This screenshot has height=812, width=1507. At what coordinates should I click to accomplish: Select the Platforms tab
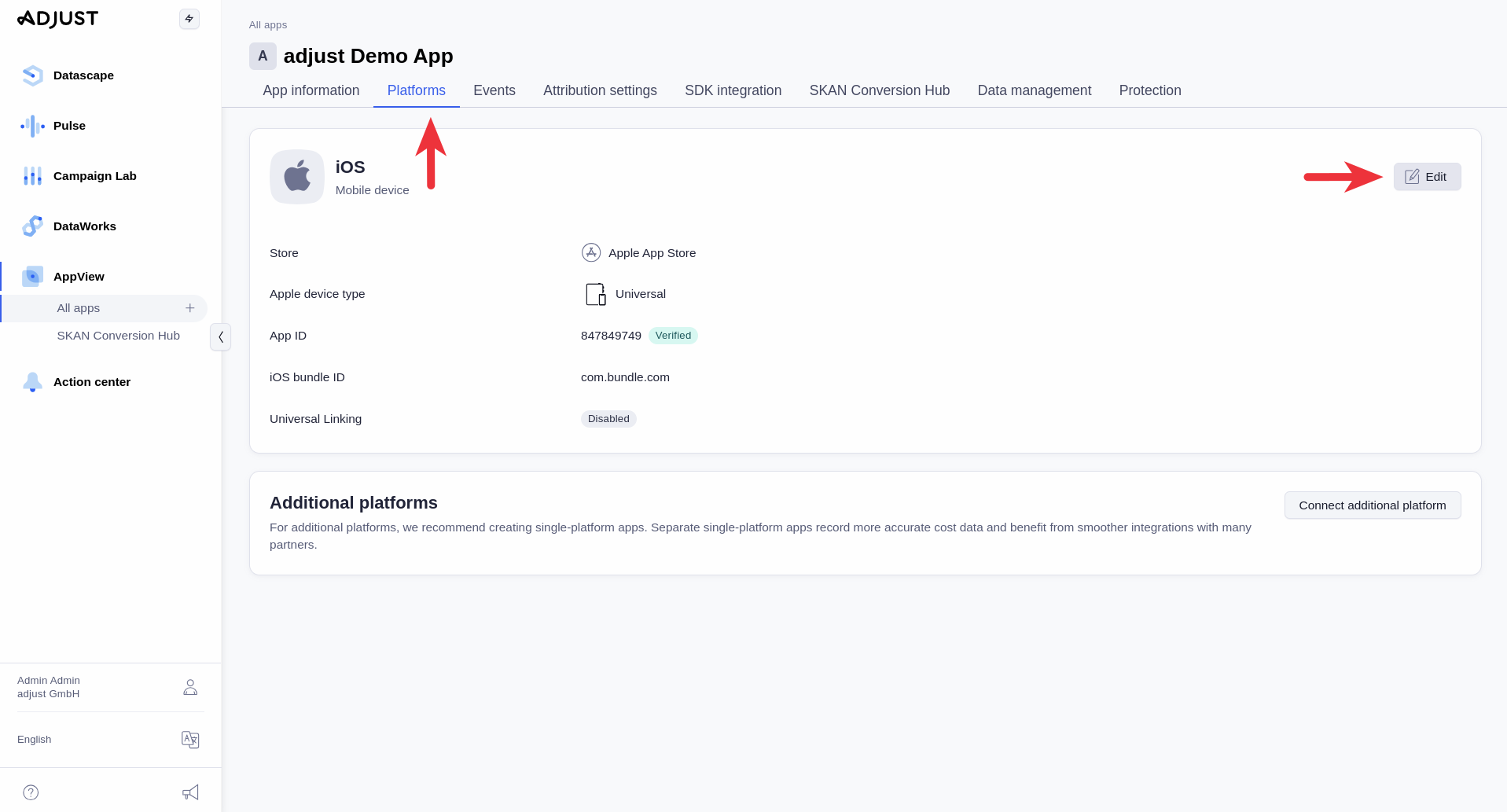pos(417,90)
